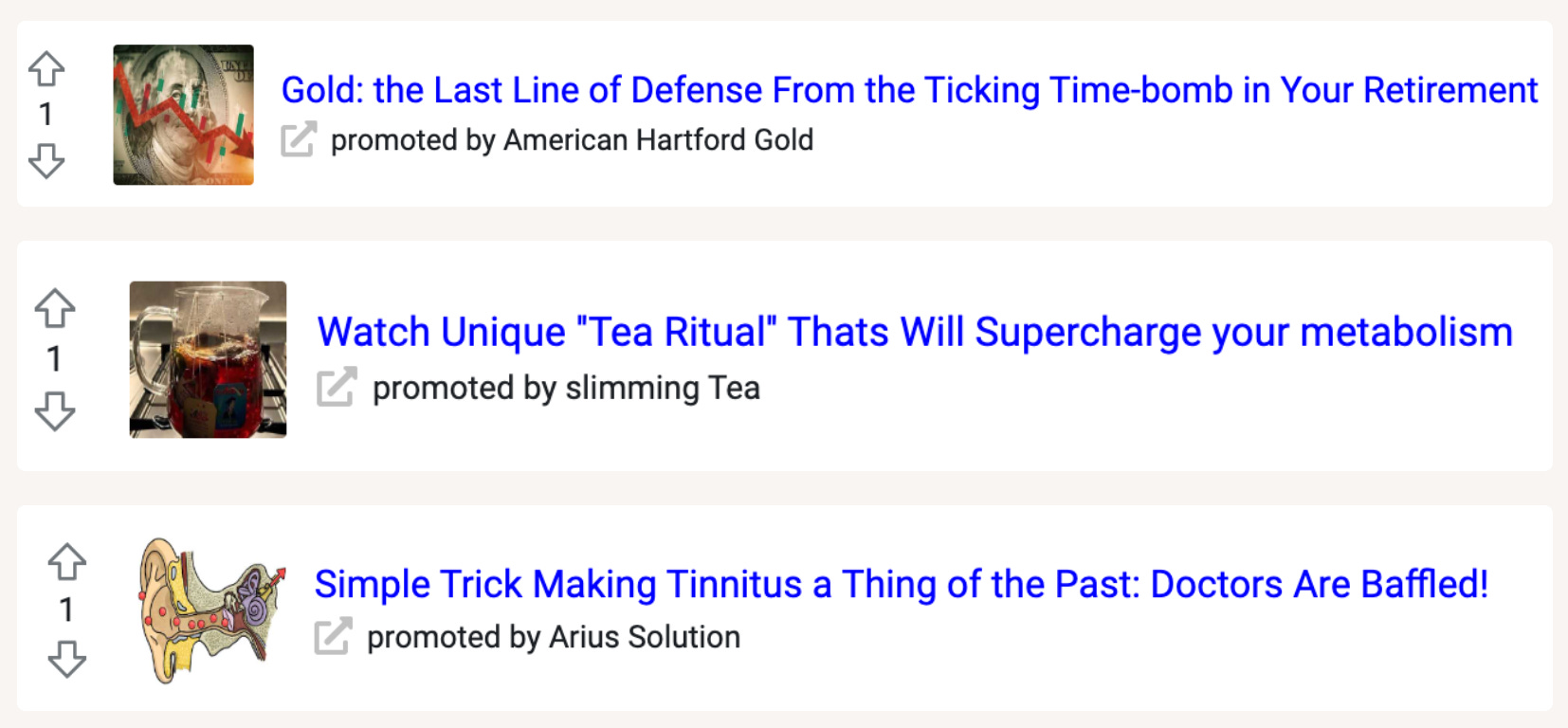Viewport: 1568px width, 728px height.
Task: Click the upvote arrow on the Tinnitus article
Action: click(x=66, y=561)
